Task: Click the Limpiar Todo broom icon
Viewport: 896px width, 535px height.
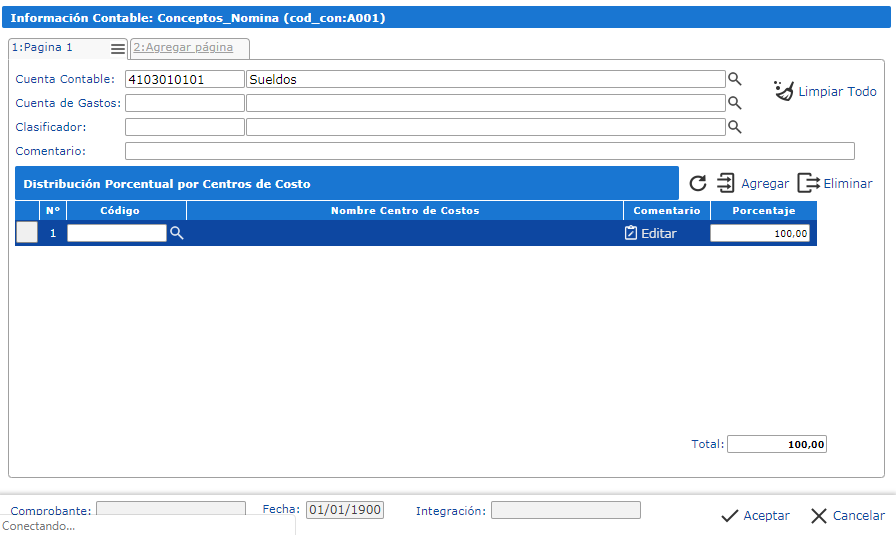Action: [784, 91]
